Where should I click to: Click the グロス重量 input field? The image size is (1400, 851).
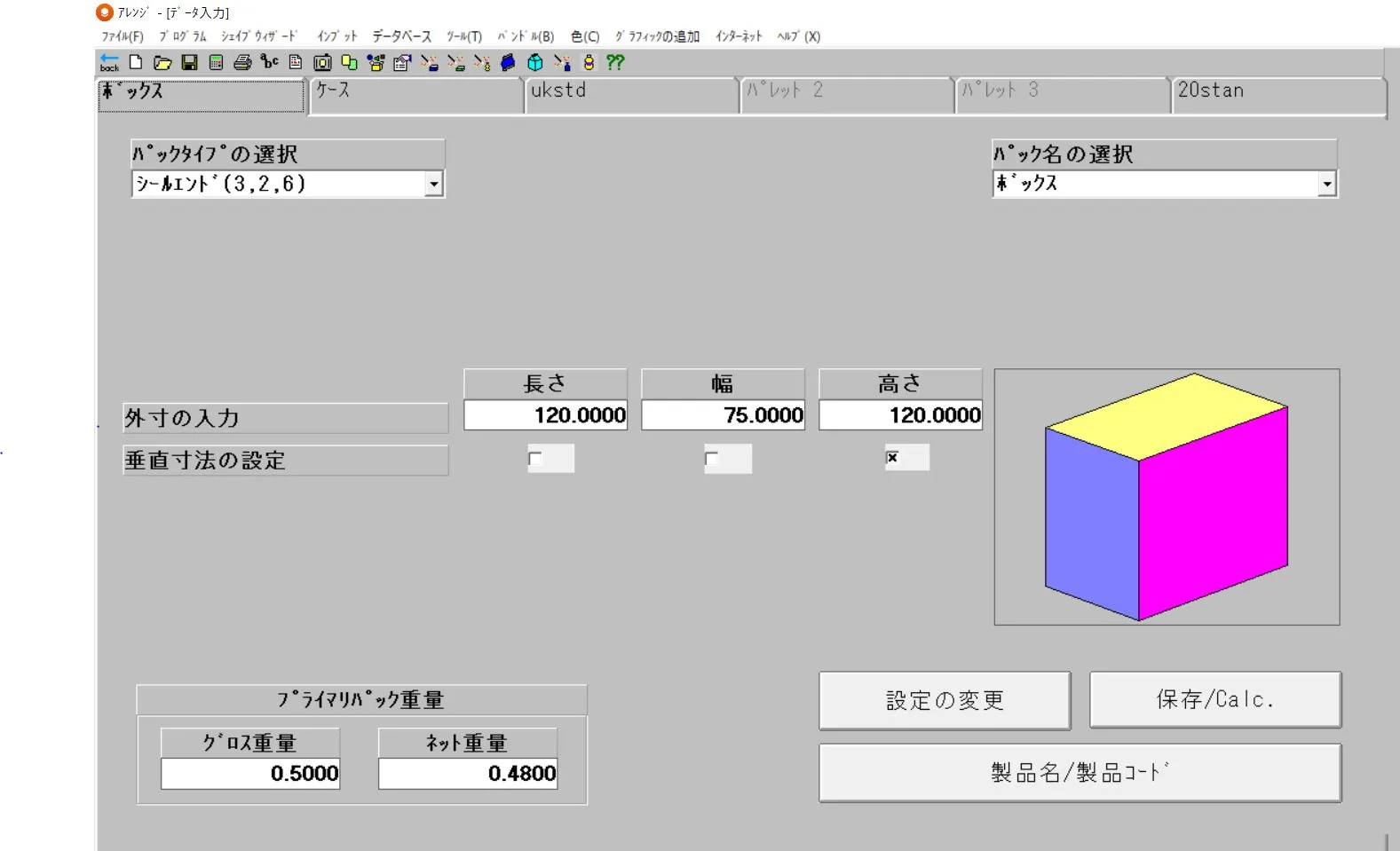[x=250, y=774]
